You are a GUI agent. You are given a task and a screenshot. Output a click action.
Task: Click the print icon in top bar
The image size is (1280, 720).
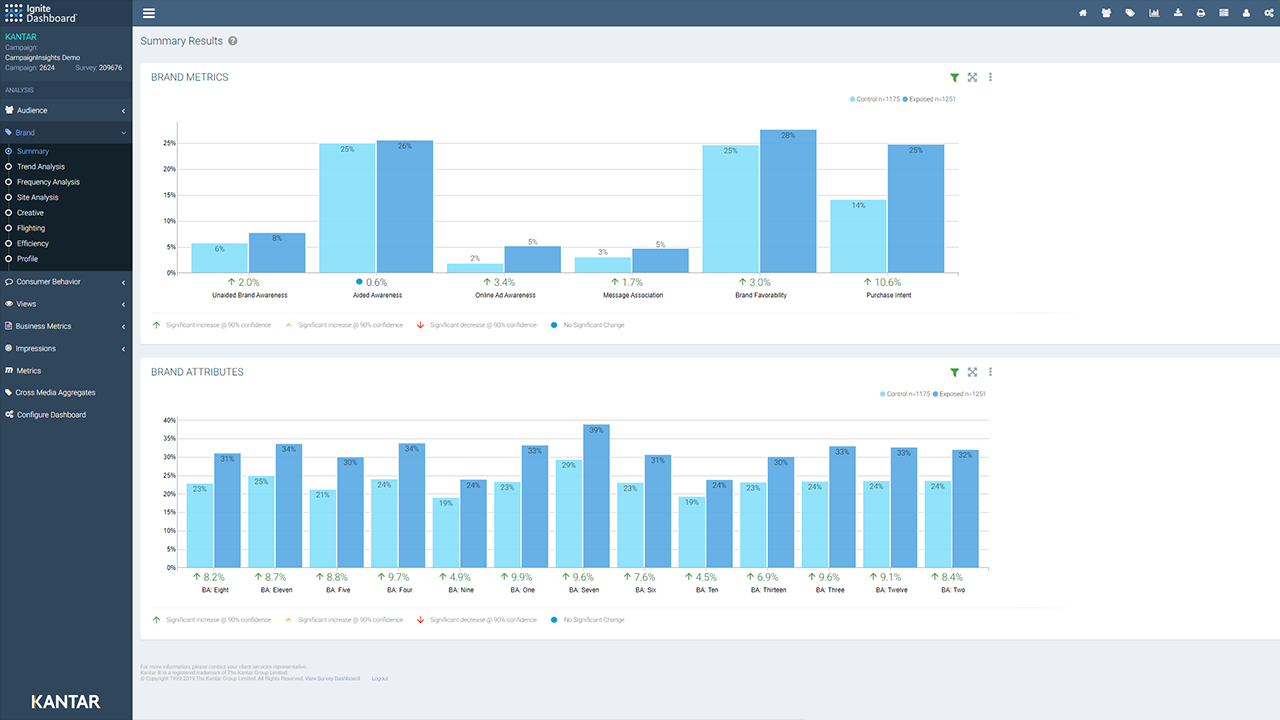1201,13
